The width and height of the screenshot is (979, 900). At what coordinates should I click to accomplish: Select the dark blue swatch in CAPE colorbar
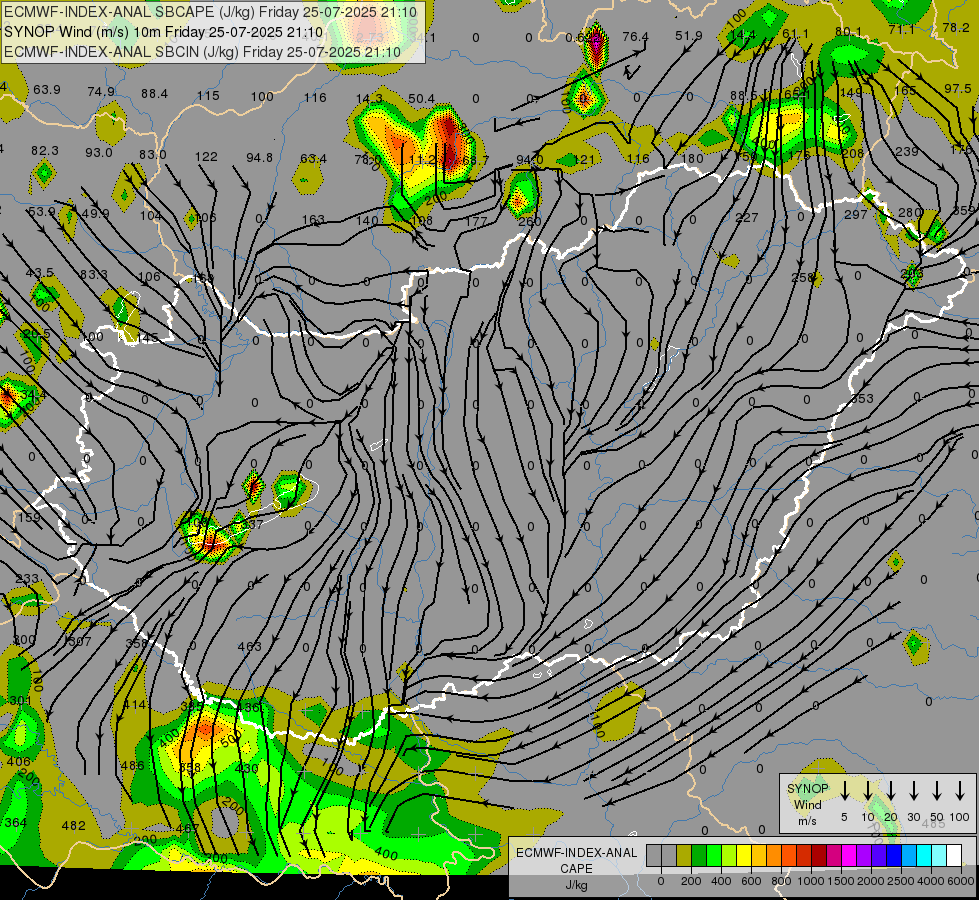[893, 856]
